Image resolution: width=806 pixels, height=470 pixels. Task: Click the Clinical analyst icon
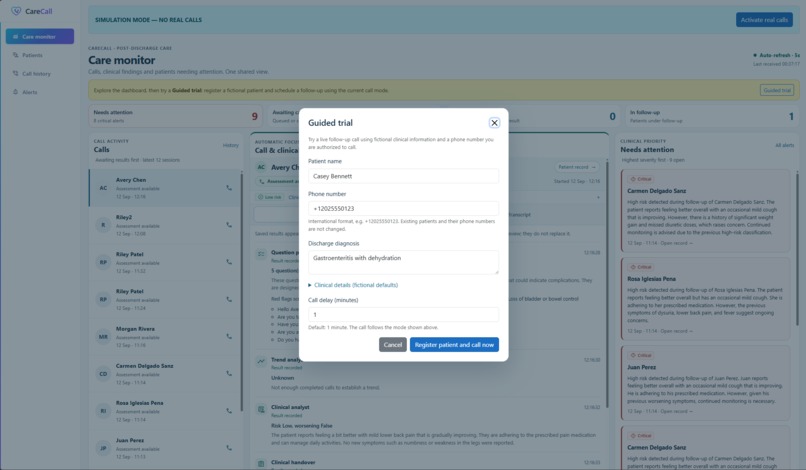pos(261,409)
